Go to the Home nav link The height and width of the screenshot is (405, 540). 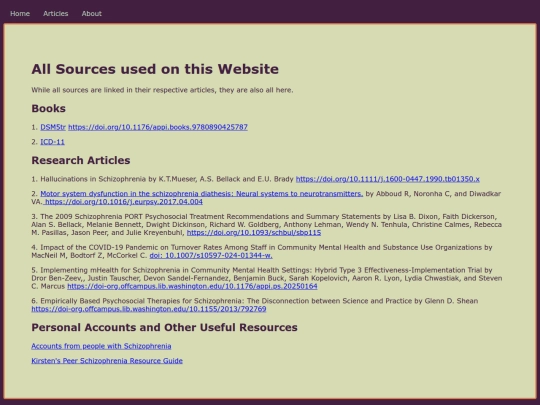pos(20,13)
